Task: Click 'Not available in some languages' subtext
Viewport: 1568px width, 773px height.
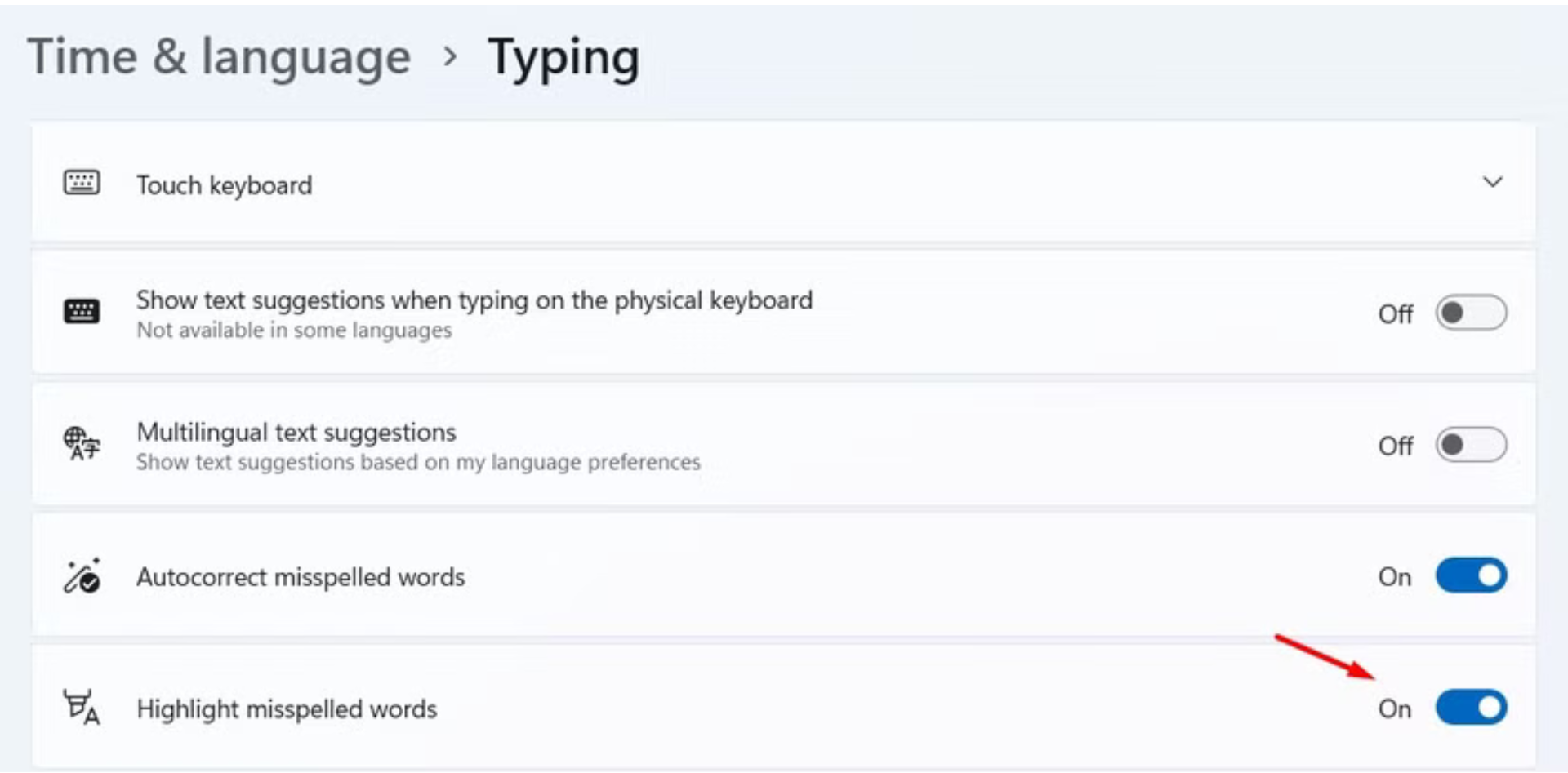Action: [x=294, y=331]
